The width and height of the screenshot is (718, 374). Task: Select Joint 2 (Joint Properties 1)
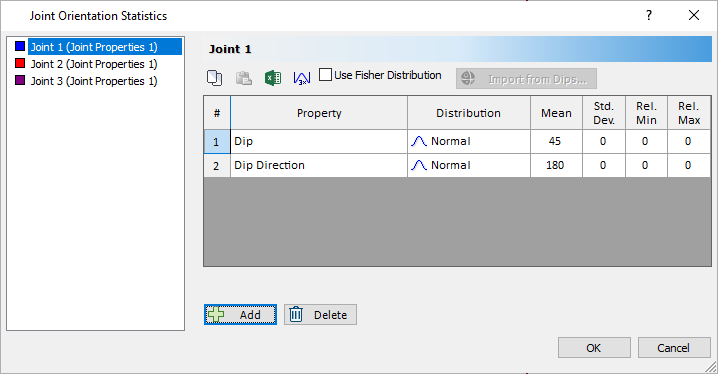point(94,64)
